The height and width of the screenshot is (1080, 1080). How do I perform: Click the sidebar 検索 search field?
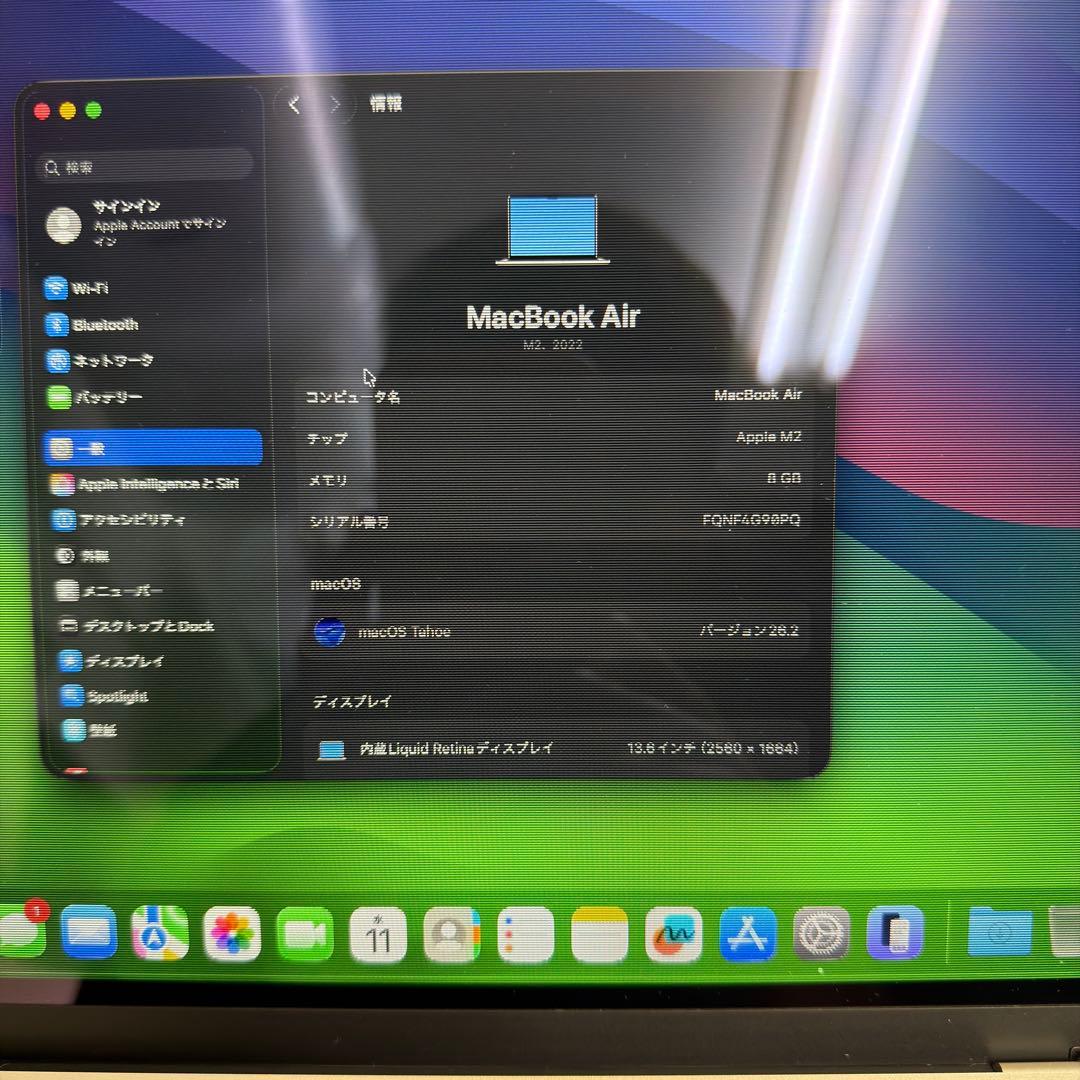144,167
